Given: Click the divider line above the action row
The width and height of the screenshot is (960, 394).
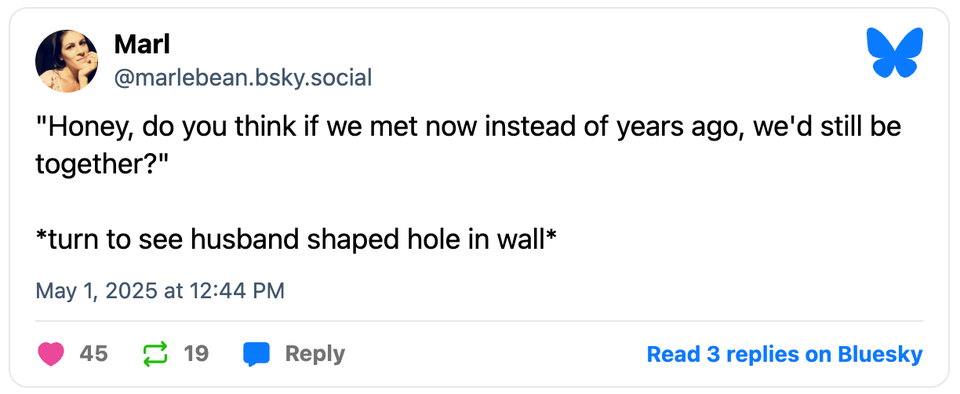Looking at the screenshot, I should 479,321.
